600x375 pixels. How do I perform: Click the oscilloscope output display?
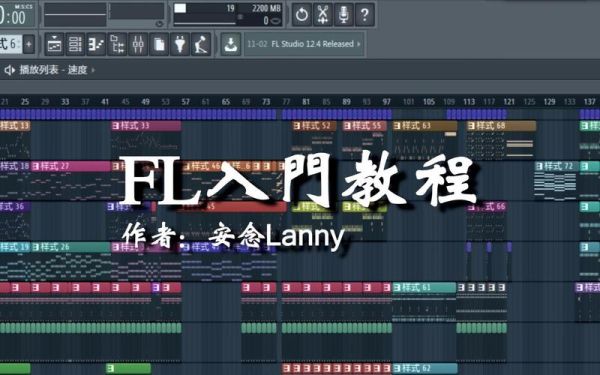(75, 15)
